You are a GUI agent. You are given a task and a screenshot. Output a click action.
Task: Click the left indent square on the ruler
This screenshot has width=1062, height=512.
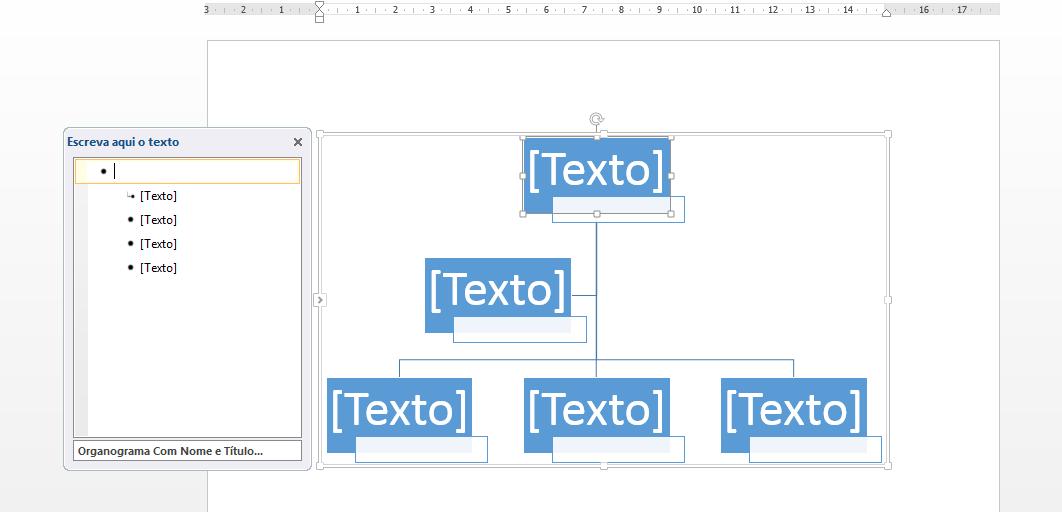point(319,19)
